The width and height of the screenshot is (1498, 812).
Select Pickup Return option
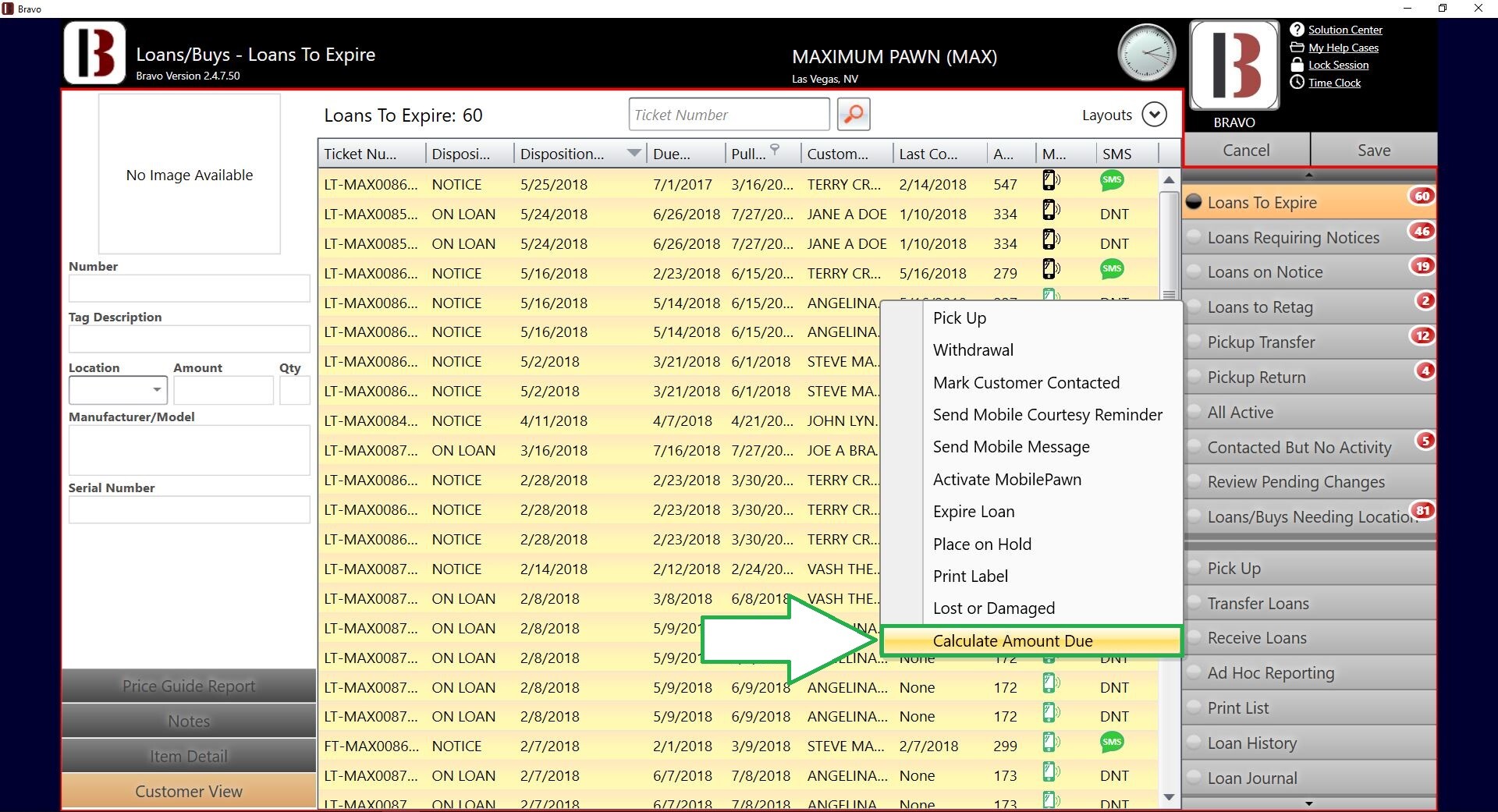click(x=1309, y=377)
